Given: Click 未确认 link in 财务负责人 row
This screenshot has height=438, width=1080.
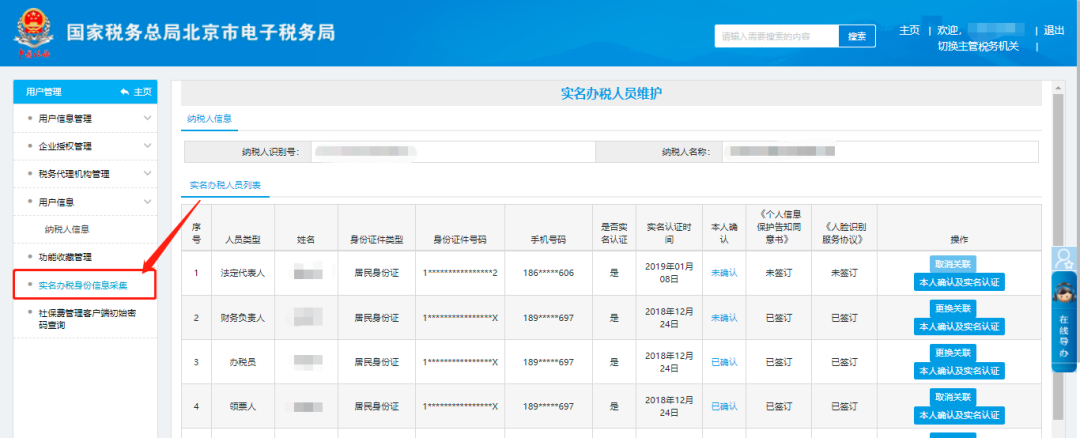Looking at the screenshot, I should coord(724,317).
